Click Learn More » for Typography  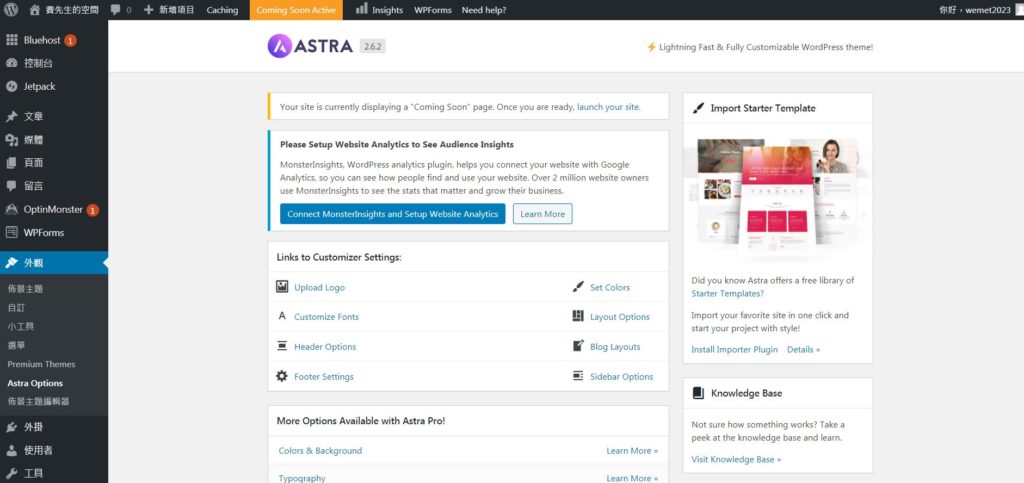[632, 478]
